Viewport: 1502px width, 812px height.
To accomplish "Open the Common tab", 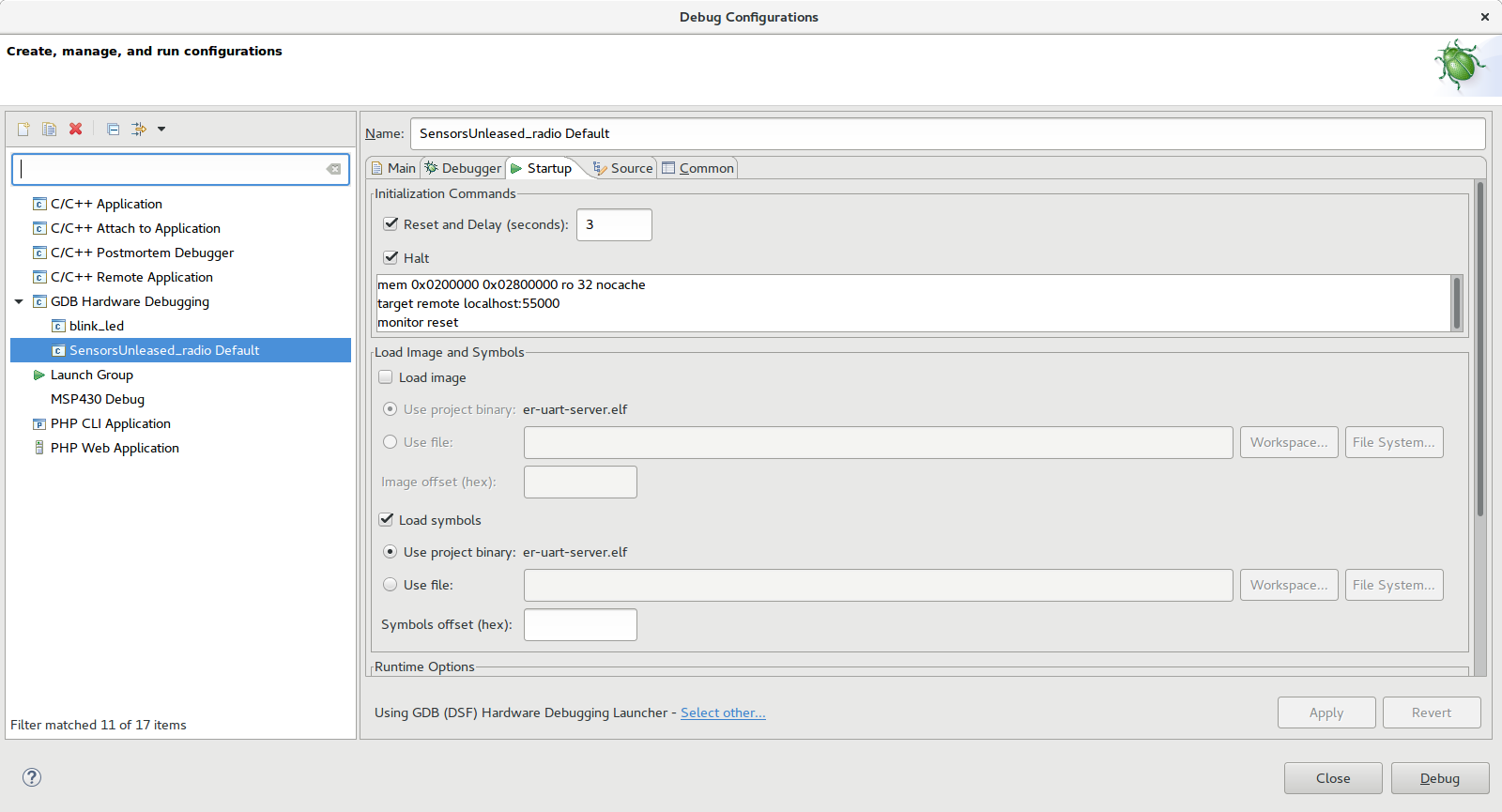I will pyautogui.click(x=697, y=168).
